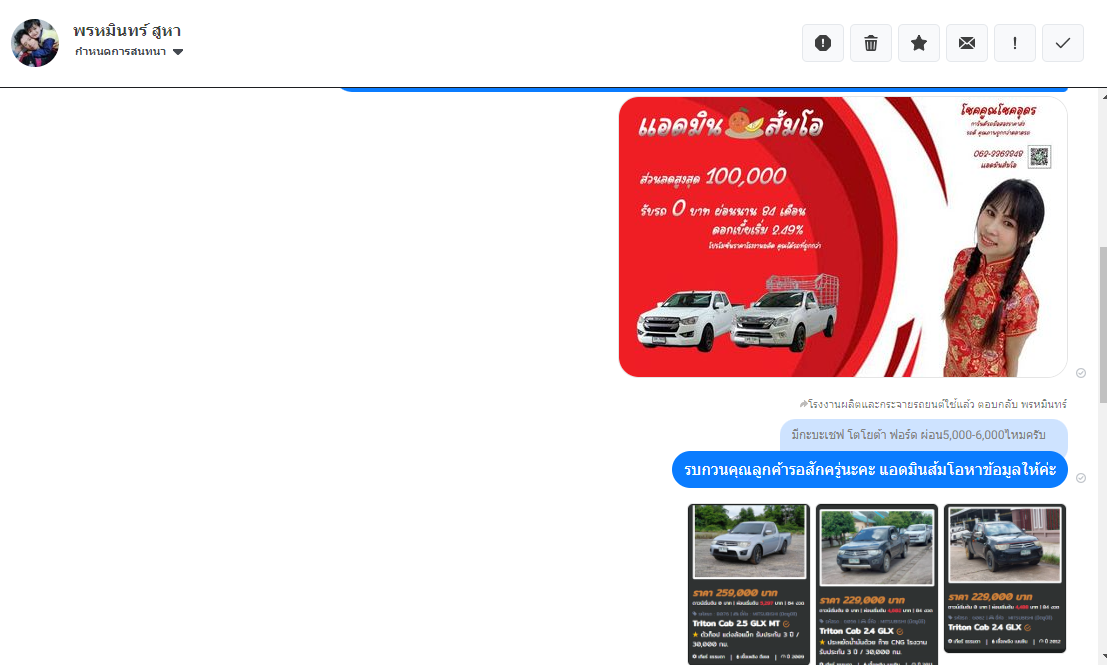Flag conversation as priority with the exclamation mark
1107x670 pixels.
pyautogui.click(x=1015, y=43)
